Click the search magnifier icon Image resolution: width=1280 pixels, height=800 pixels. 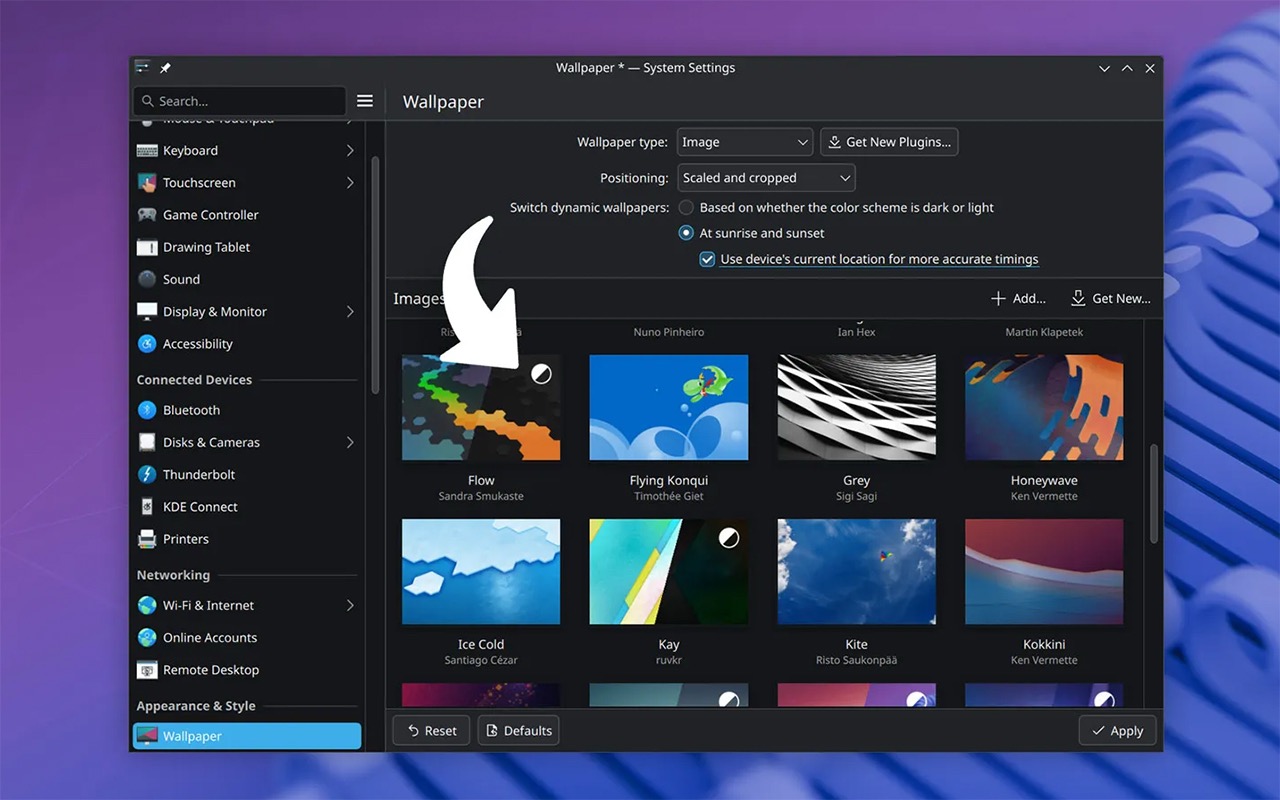148,101
